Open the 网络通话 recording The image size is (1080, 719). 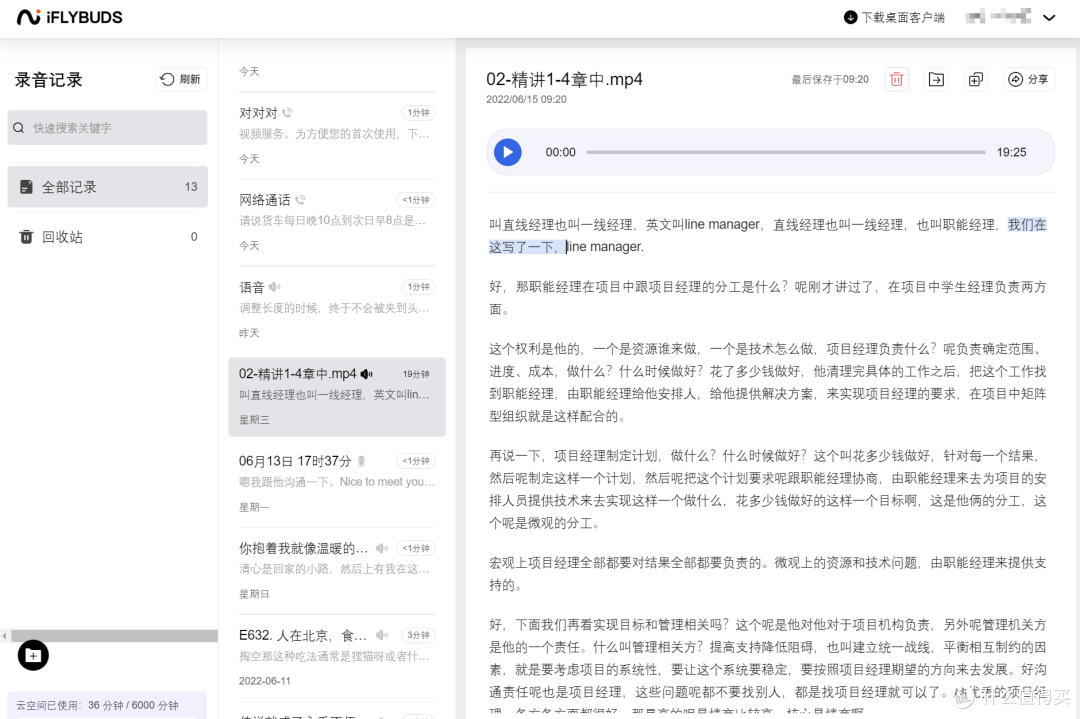tap(337, 222)
